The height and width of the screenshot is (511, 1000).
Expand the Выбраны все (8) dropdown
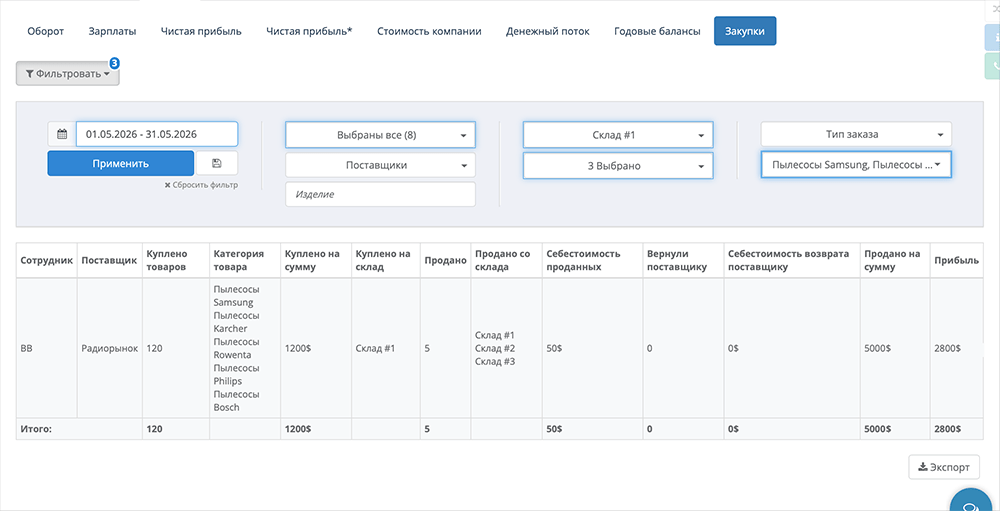380,135
